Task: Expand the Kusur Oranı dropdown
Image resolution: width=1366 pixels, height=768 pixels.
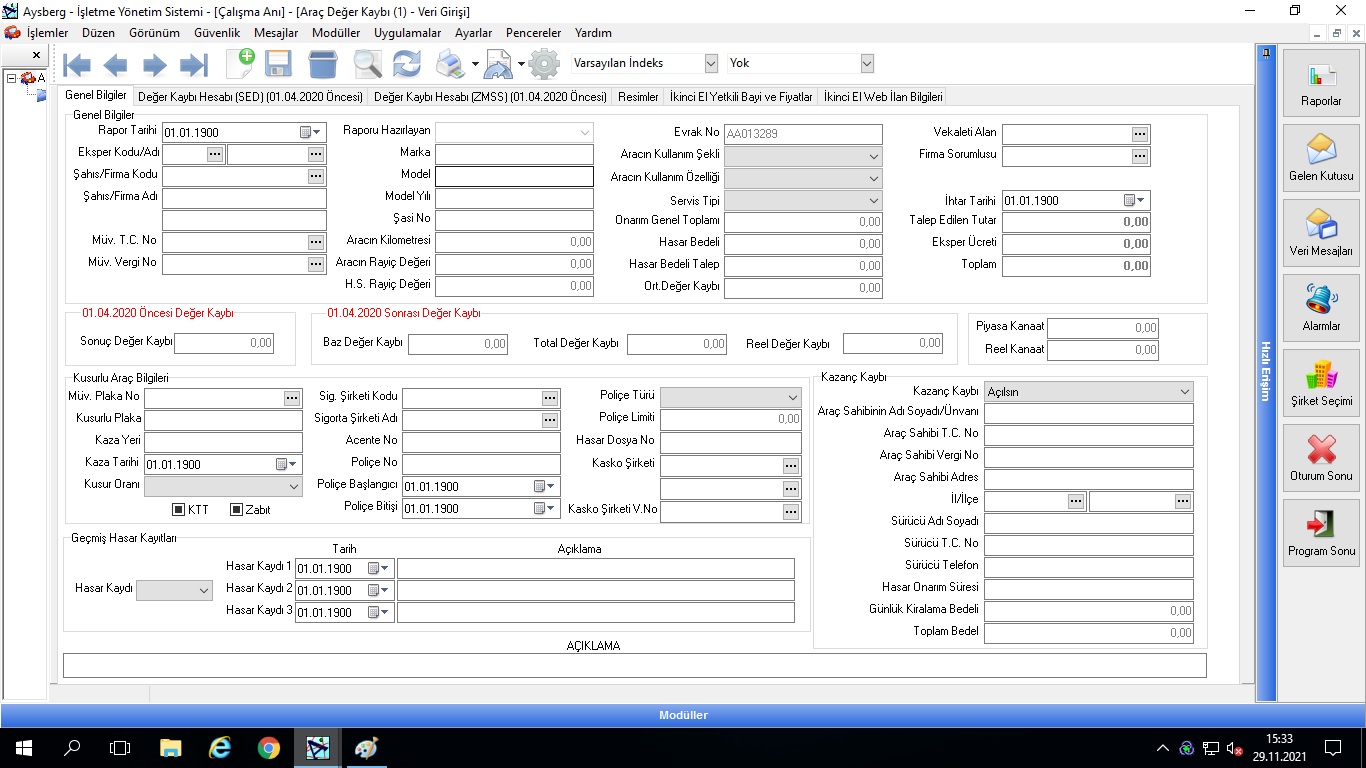Action: [293, 487]
